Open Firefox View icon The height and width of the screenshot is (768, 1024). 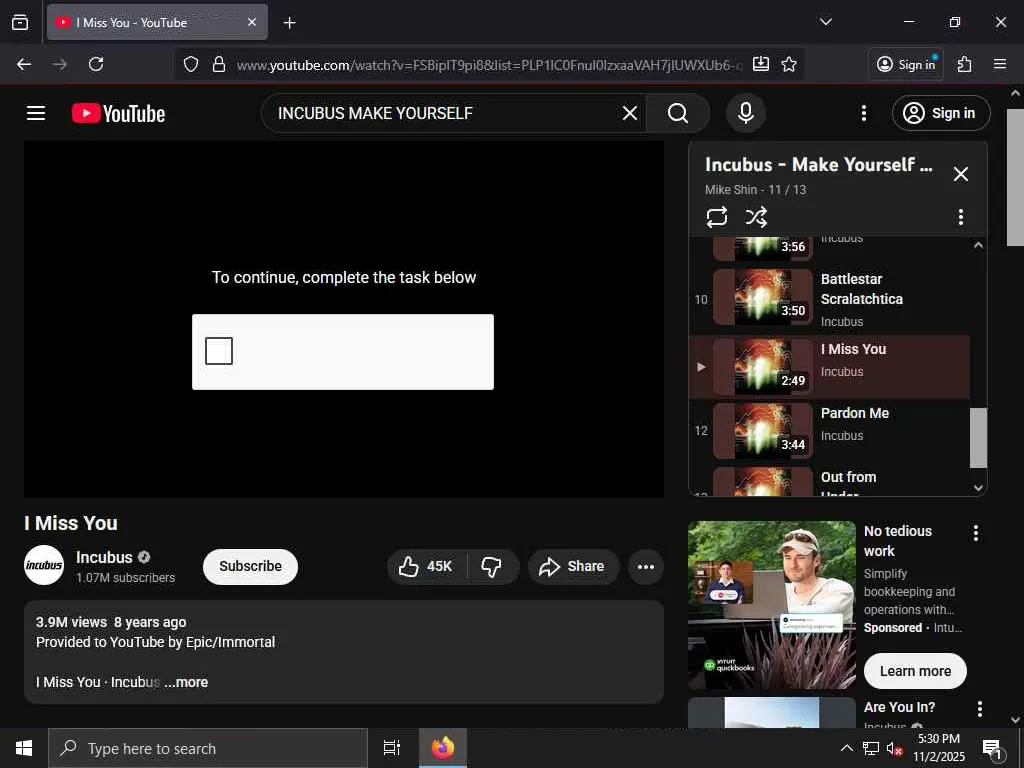(20, 22)
